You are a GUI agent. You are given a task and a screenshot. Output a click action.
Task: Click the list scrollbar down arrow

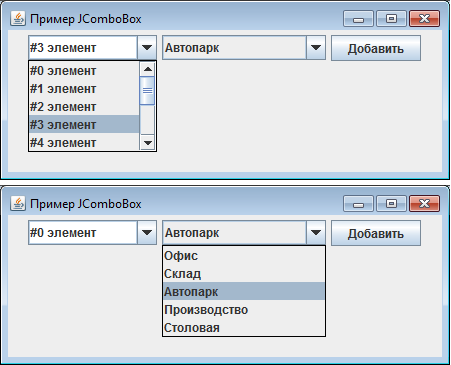pyautogui.click(x=147, y=143)
